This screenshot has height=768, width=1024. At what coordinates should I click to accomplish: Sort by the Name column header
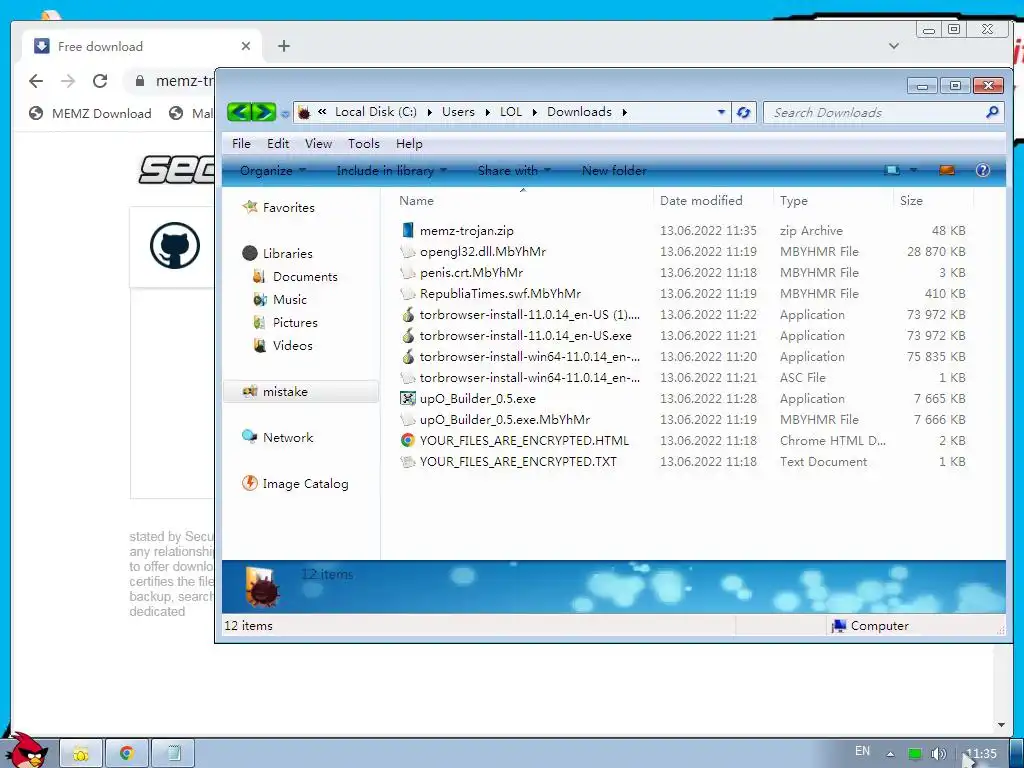(522, 200)
